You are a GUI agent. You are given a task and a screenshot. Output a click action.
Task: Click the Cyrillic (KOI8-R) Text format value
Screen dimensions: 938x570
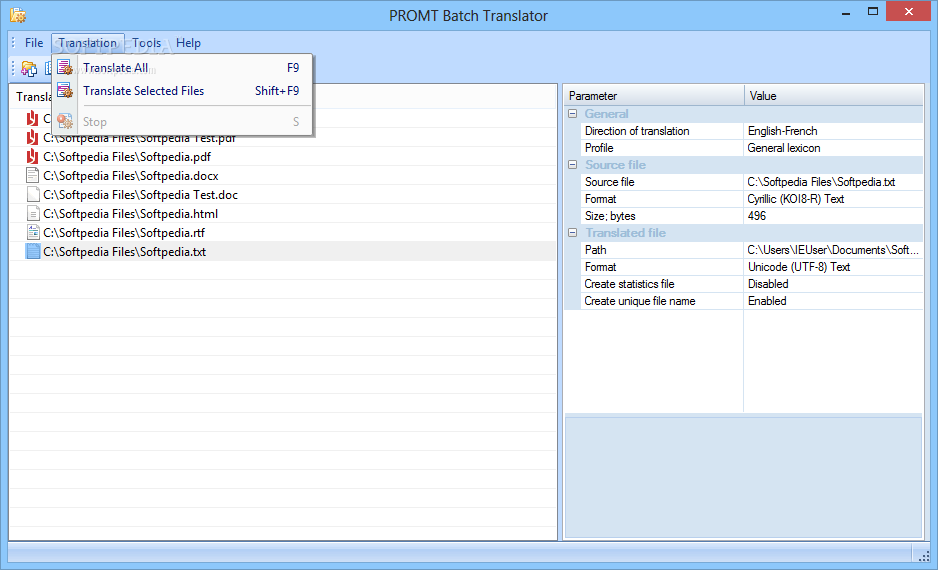point(796,199)
